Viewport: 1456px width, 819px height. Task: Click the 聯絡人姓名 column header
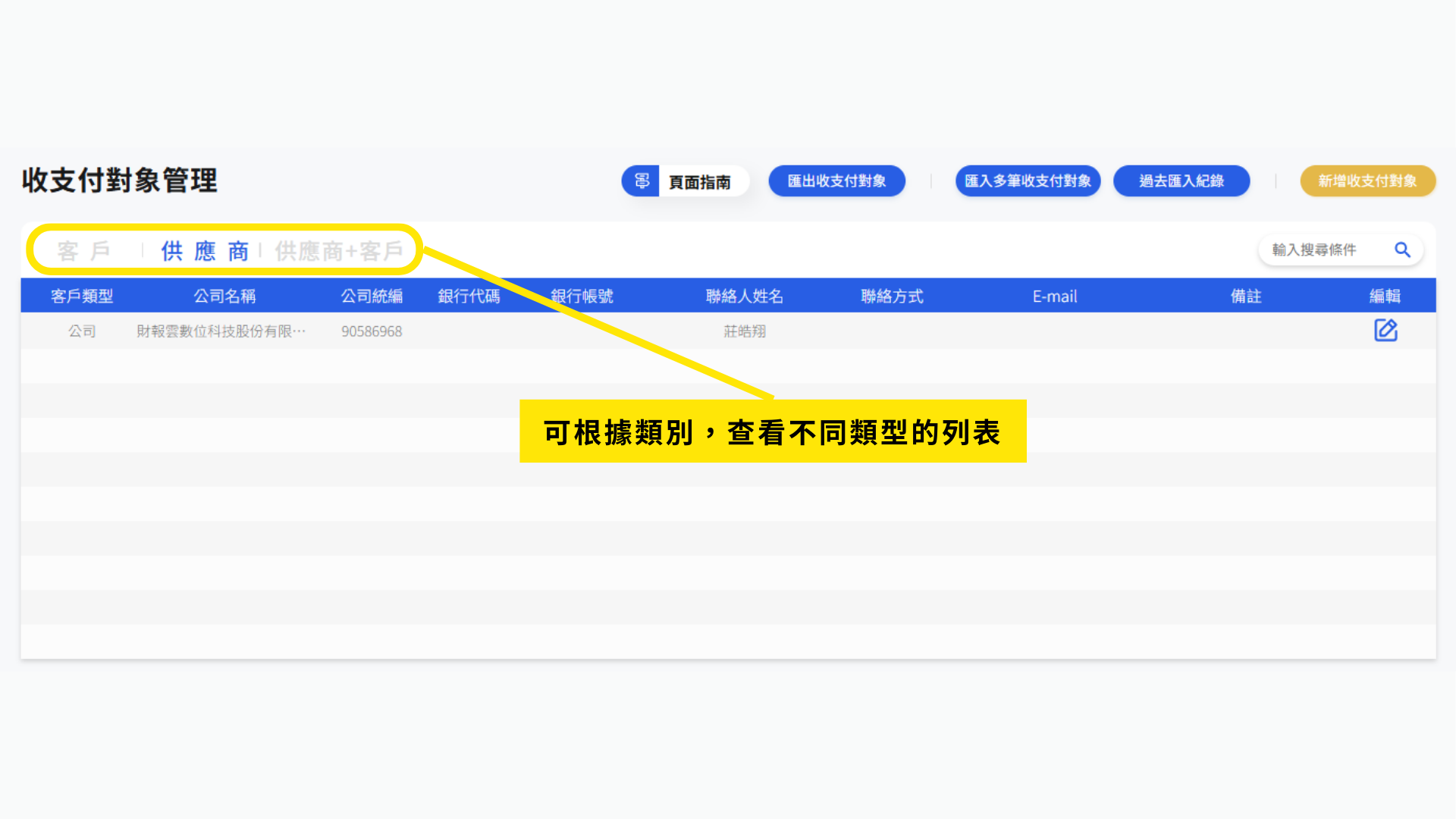point(744,296)
